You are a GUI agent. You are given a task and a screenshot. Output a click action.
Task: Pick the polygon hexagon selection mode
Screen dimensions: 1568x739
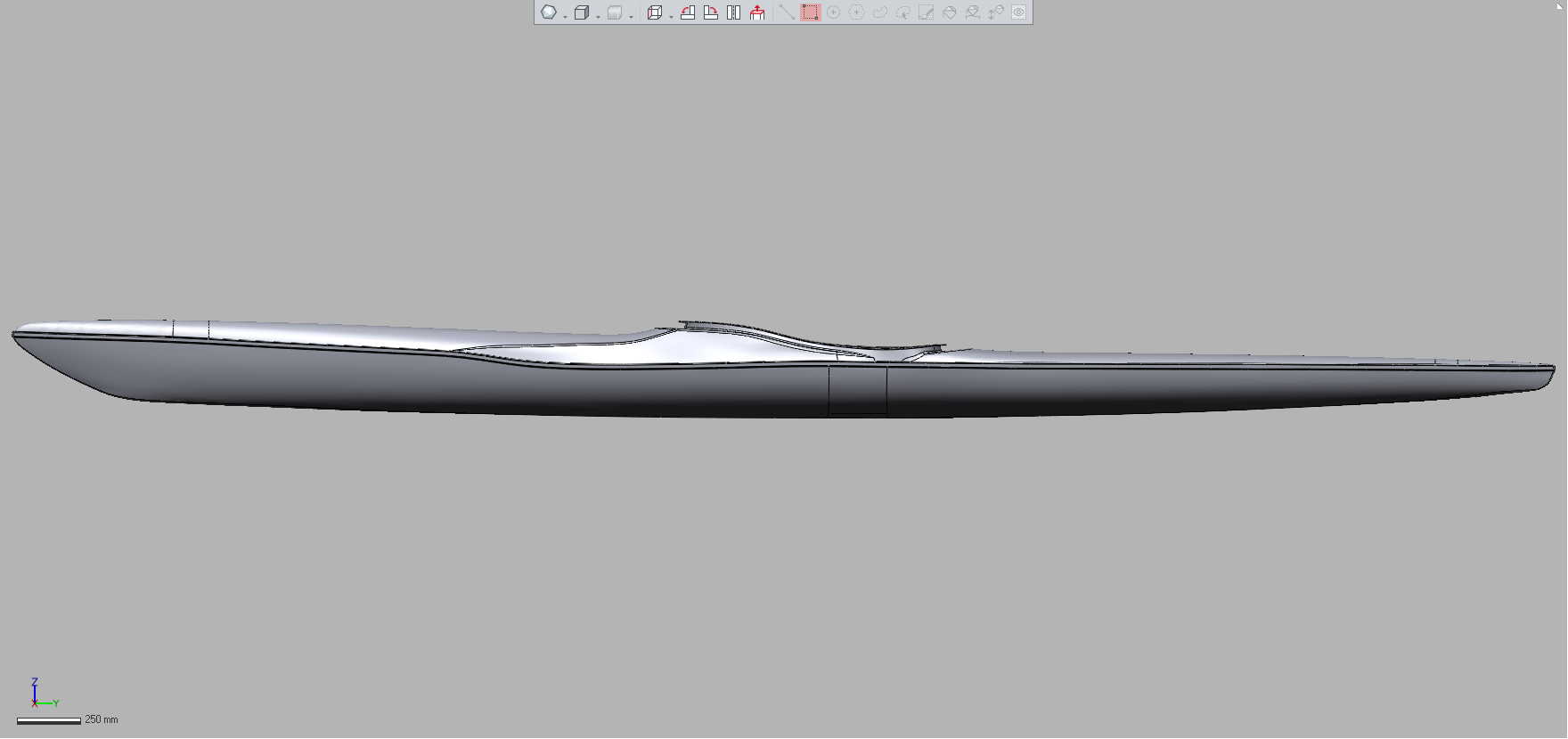click(856, 12)
